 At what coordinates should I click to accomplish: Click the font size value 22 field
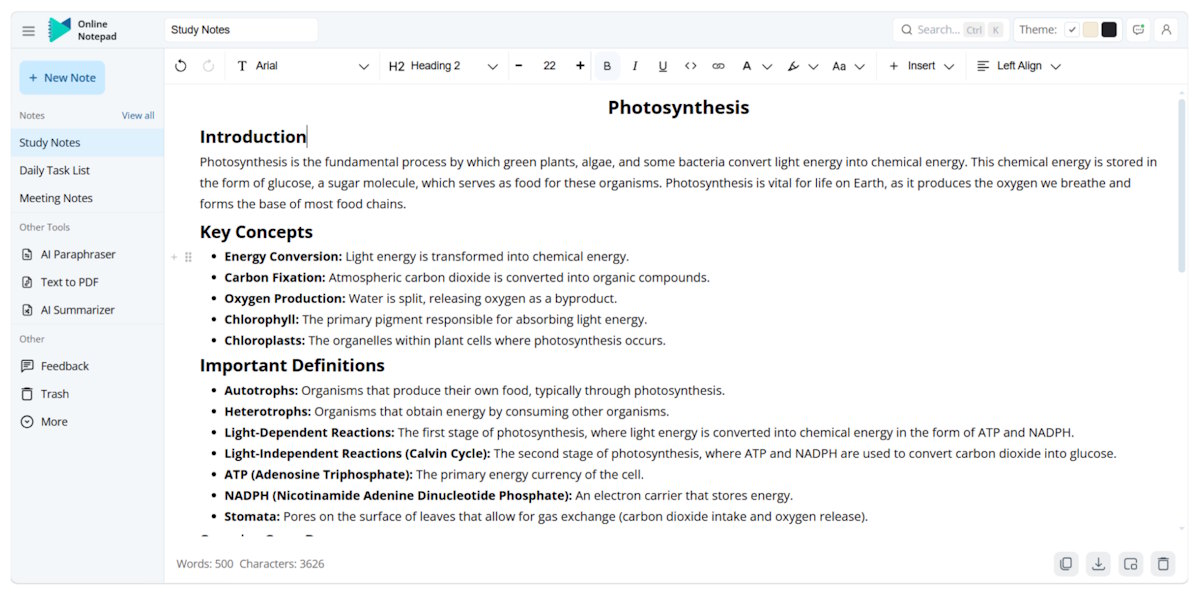(549, 66)
